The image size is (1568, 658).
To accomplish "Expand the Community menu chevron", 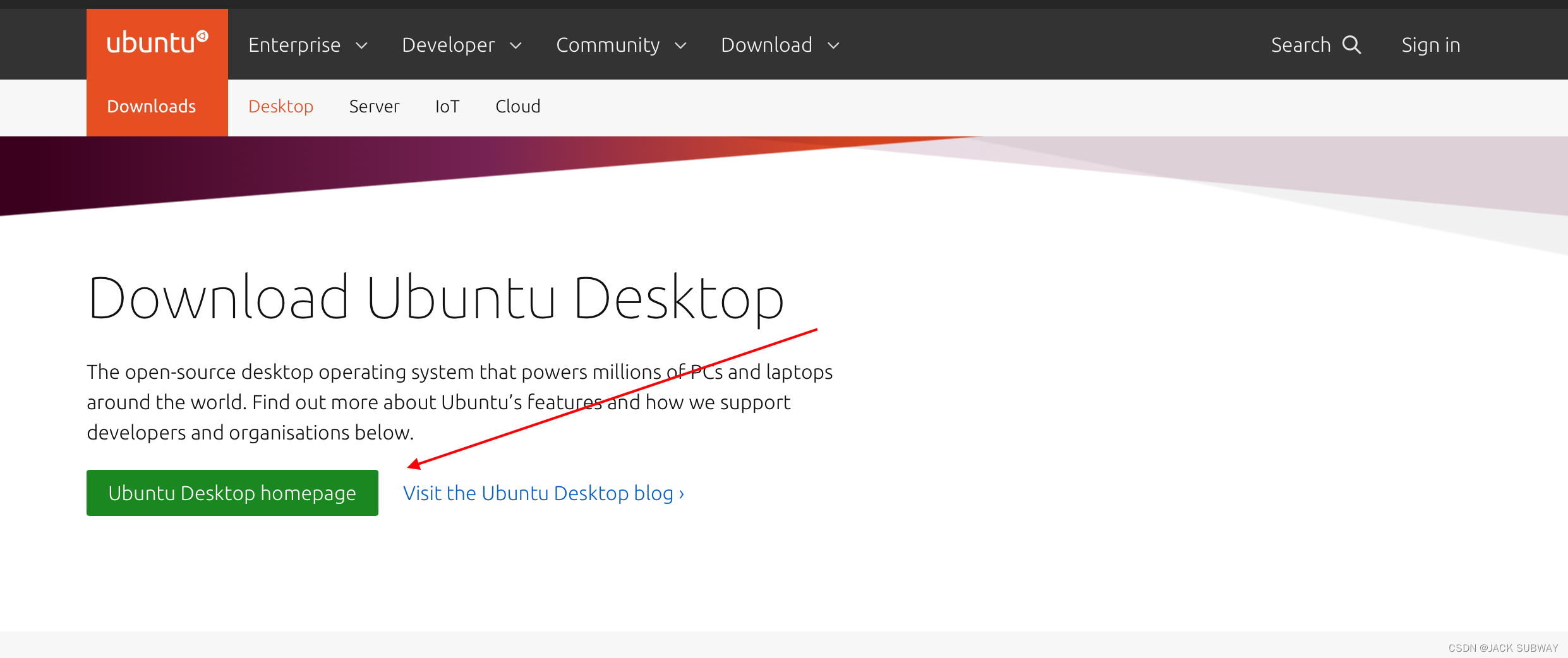I will [x=680, y=45].
